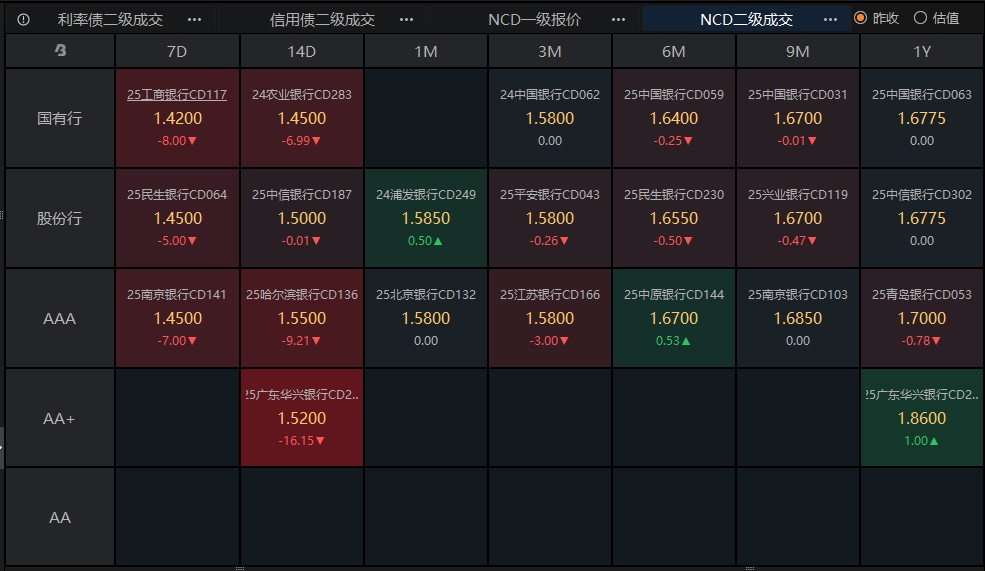Select the AA+ row label

[60, 418]
